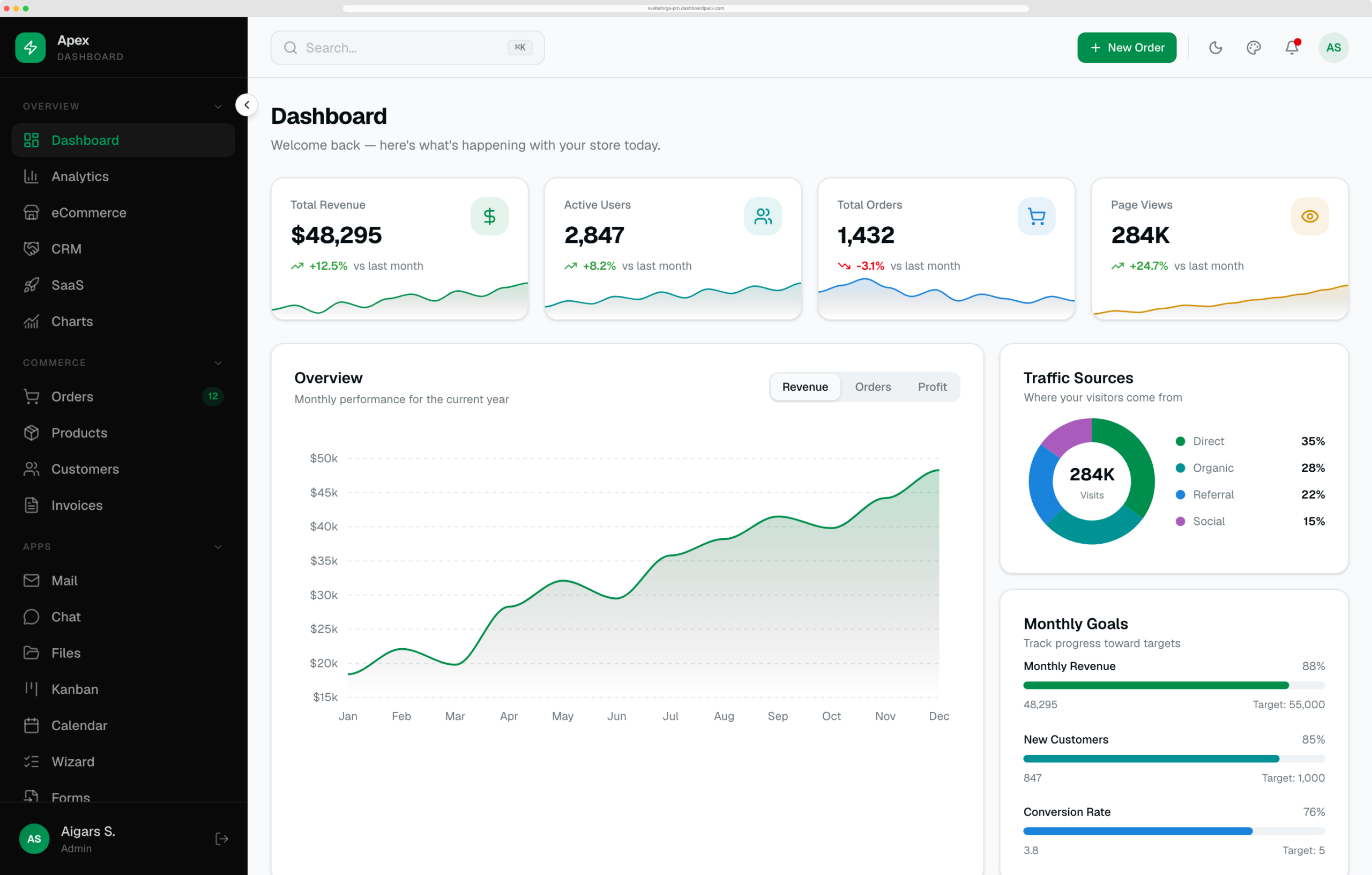Open the Chat app
Screen dimensions: 1372x875
tap(123, 617)
